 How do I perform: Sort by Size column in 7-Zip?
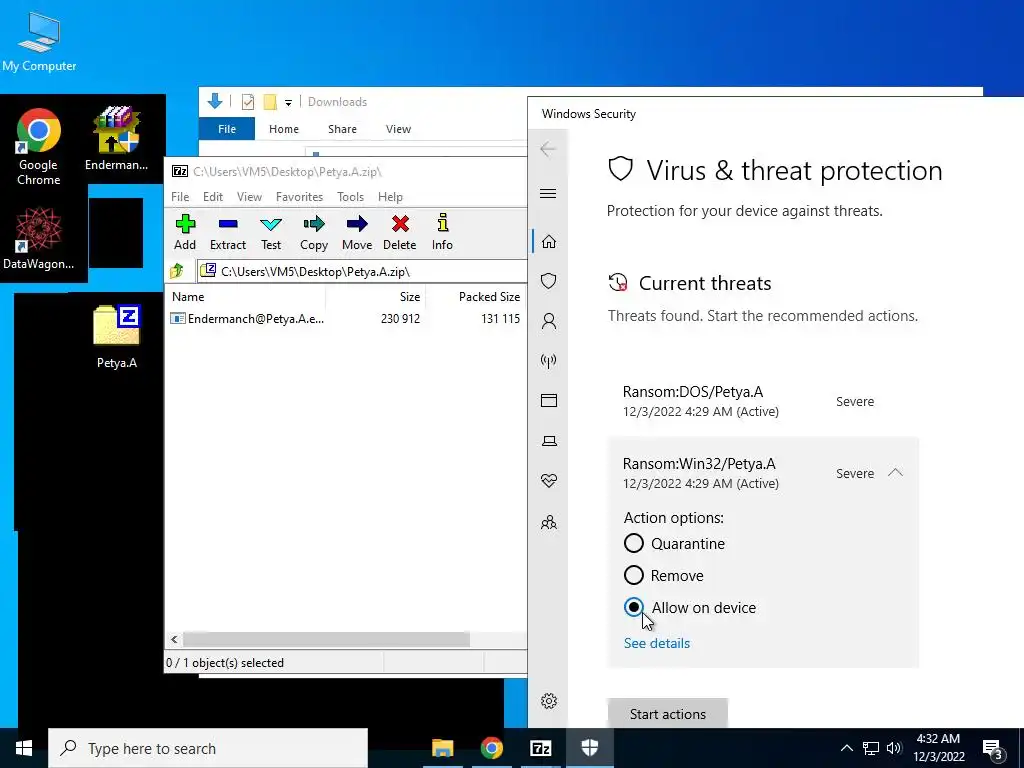pos(376,296)
